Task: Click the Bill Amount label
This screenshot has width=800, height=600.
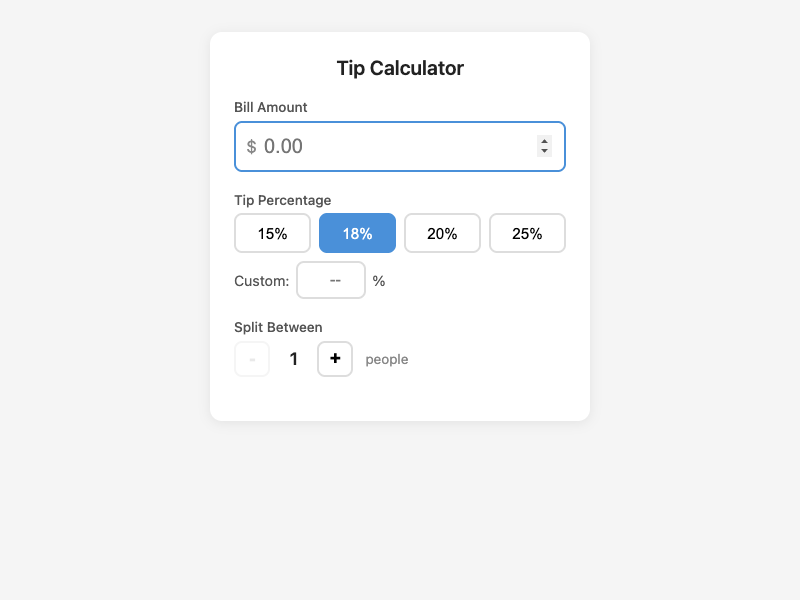Action: click(x=270, y=107)
